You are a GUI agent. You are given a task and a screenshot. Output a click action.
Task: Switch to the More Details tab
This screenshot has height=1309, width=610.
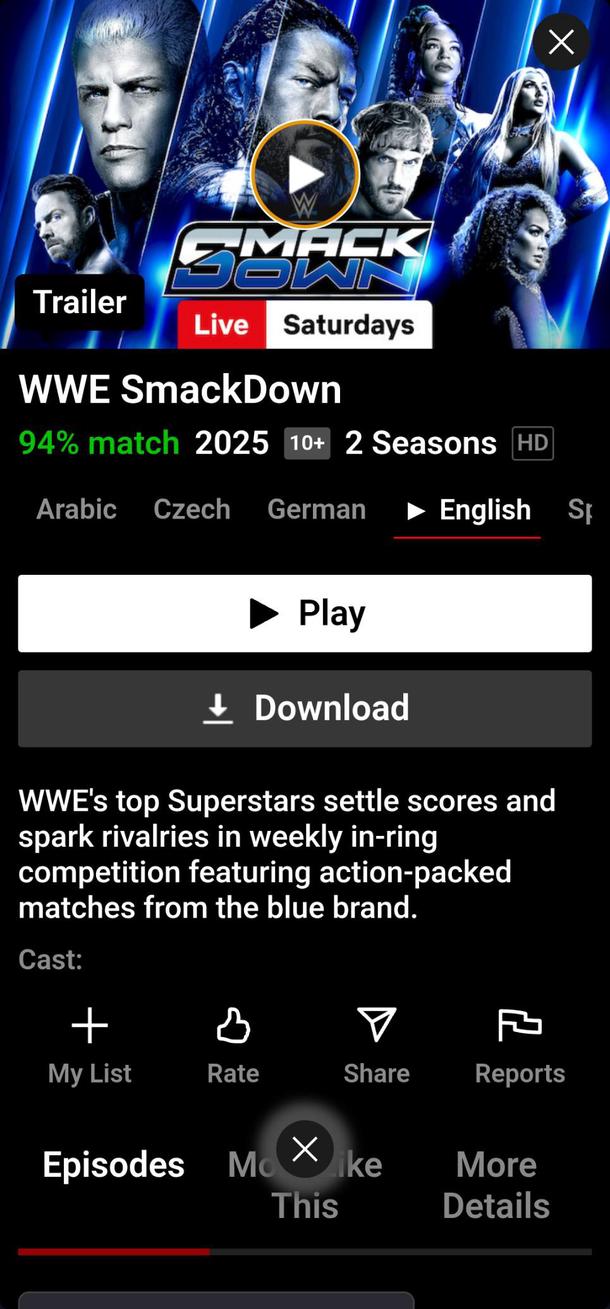point(496,1185)
